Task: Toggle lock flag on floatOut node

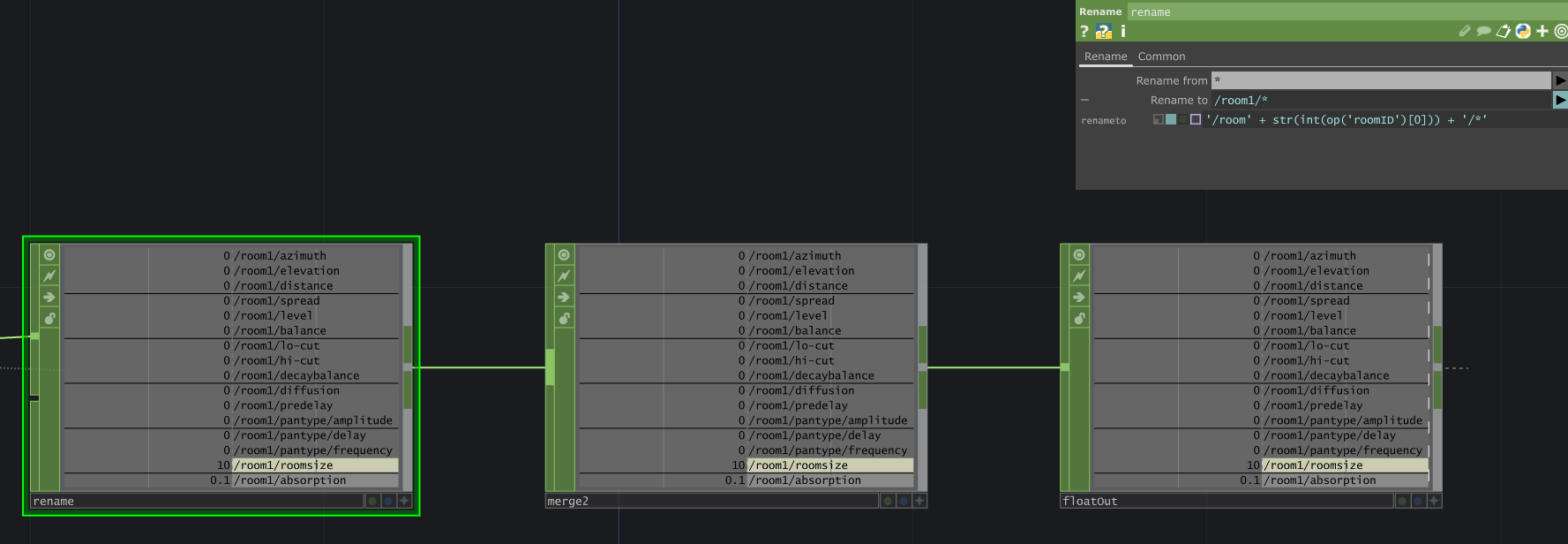Action: (x=1079, y=318)
